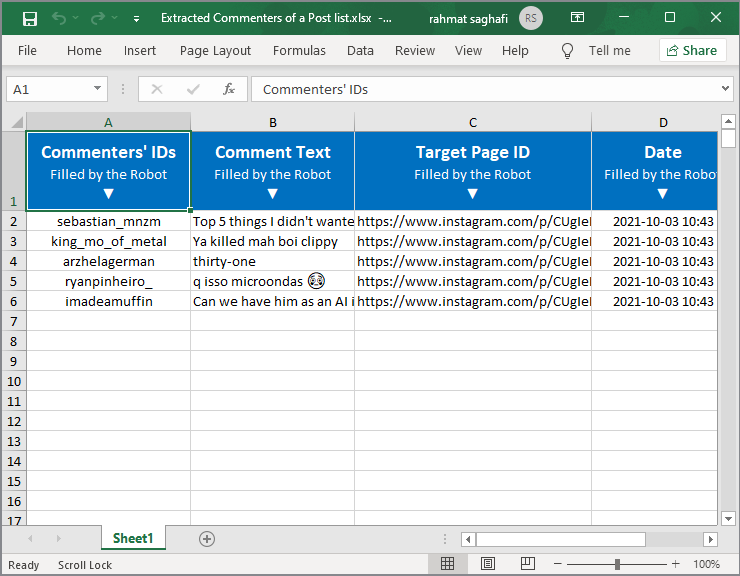
Task: Open the Page Layout tab
Action: pyautogui.click(x=215, y=51)
